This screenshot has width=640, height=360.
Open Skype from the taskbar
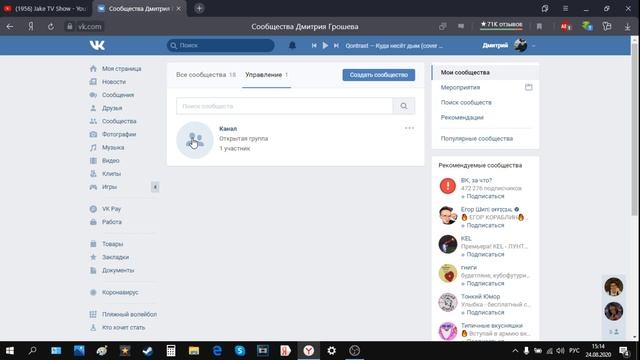tap(240, 351)
